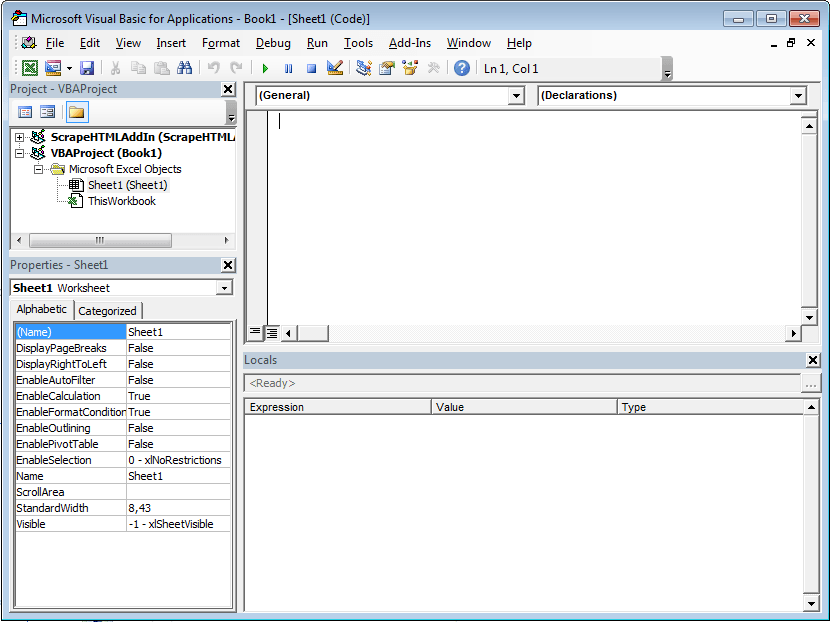The width and height of the screenshot is (830, 622).
Task: Open the Object Browser icon
Action: (x=410, y=68)
